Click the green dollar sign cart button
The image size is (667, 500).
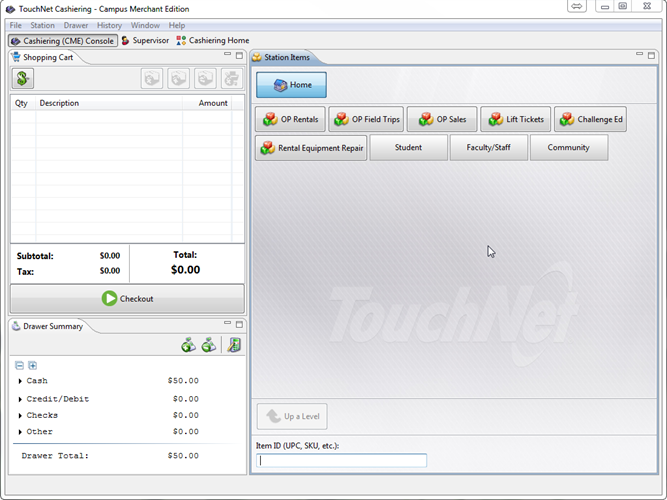pyautogui.click(x=22, y=78)
